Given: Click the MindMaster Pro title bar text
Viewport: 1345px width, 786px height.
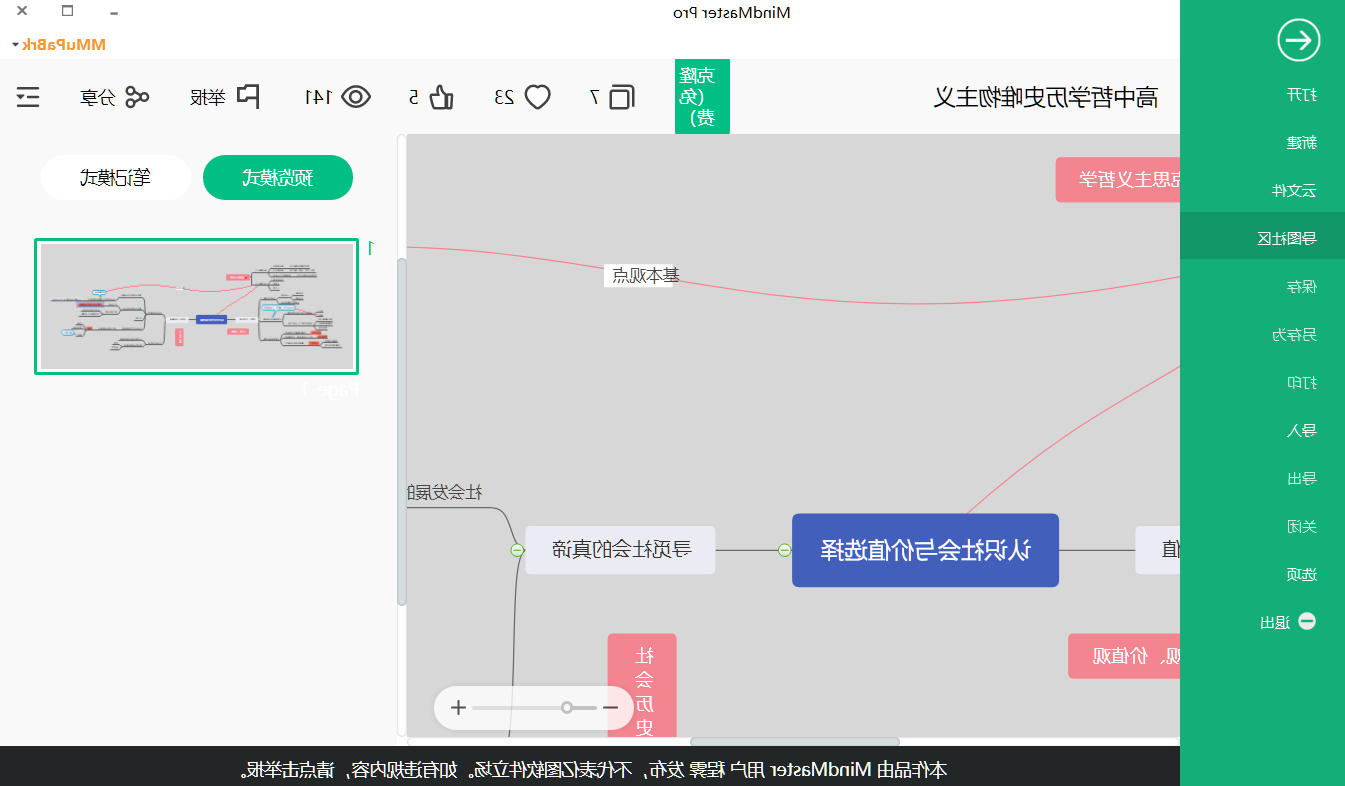Looking at the screenshot, I should point(732,13).
